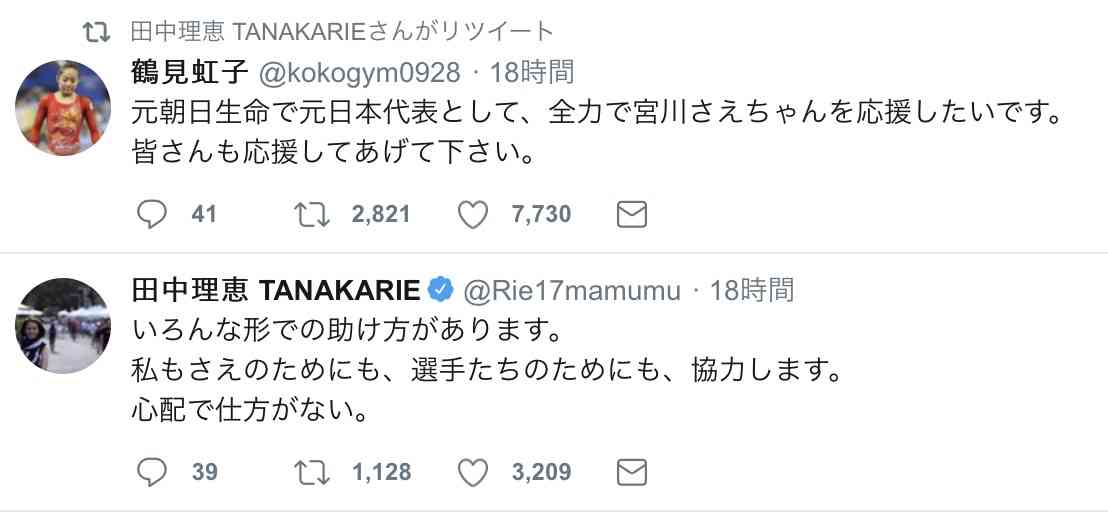This screenshot has height=518, width=1108.
Task: Click the verified badge next to TANAKARIE
Action: click(x=442, y=290)
